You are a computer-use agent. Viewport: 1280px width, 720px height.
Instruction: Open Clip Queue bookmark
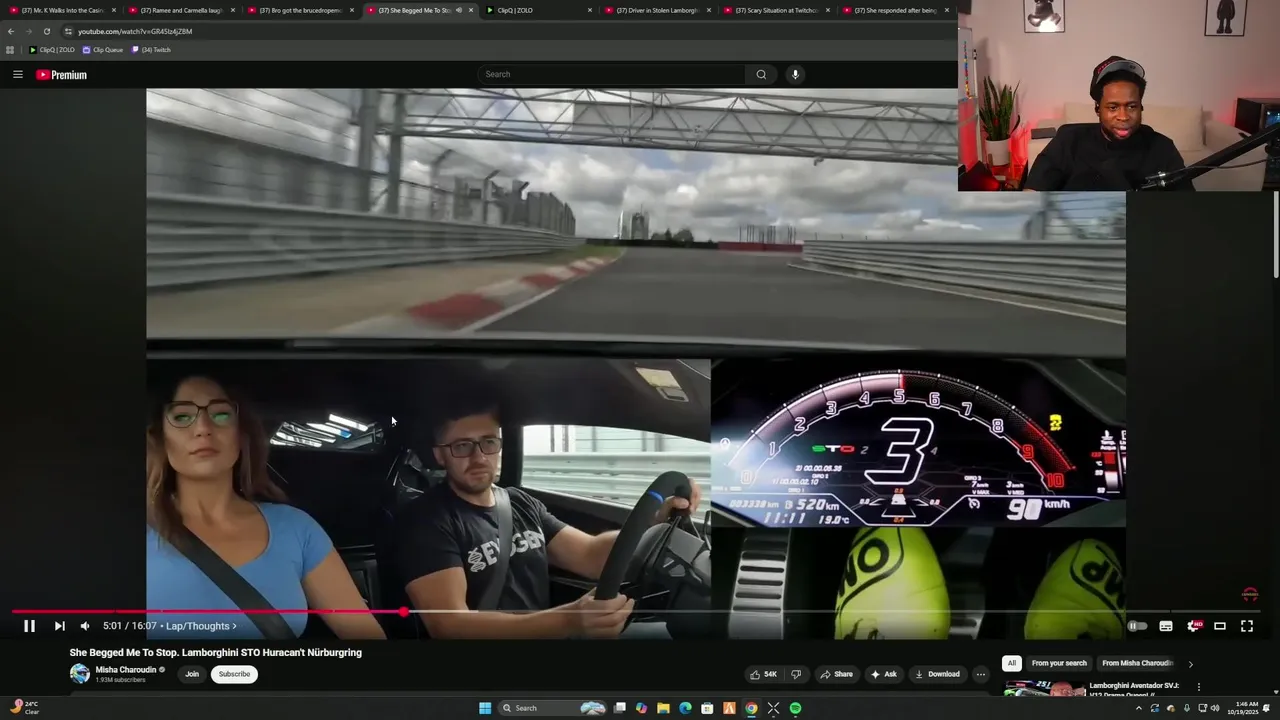point(103,50)
